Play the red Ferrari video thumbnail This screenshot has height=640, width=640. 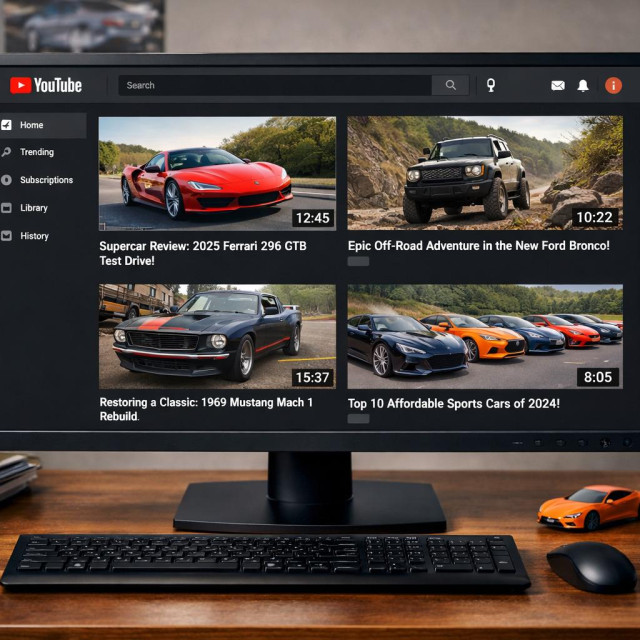217,173
